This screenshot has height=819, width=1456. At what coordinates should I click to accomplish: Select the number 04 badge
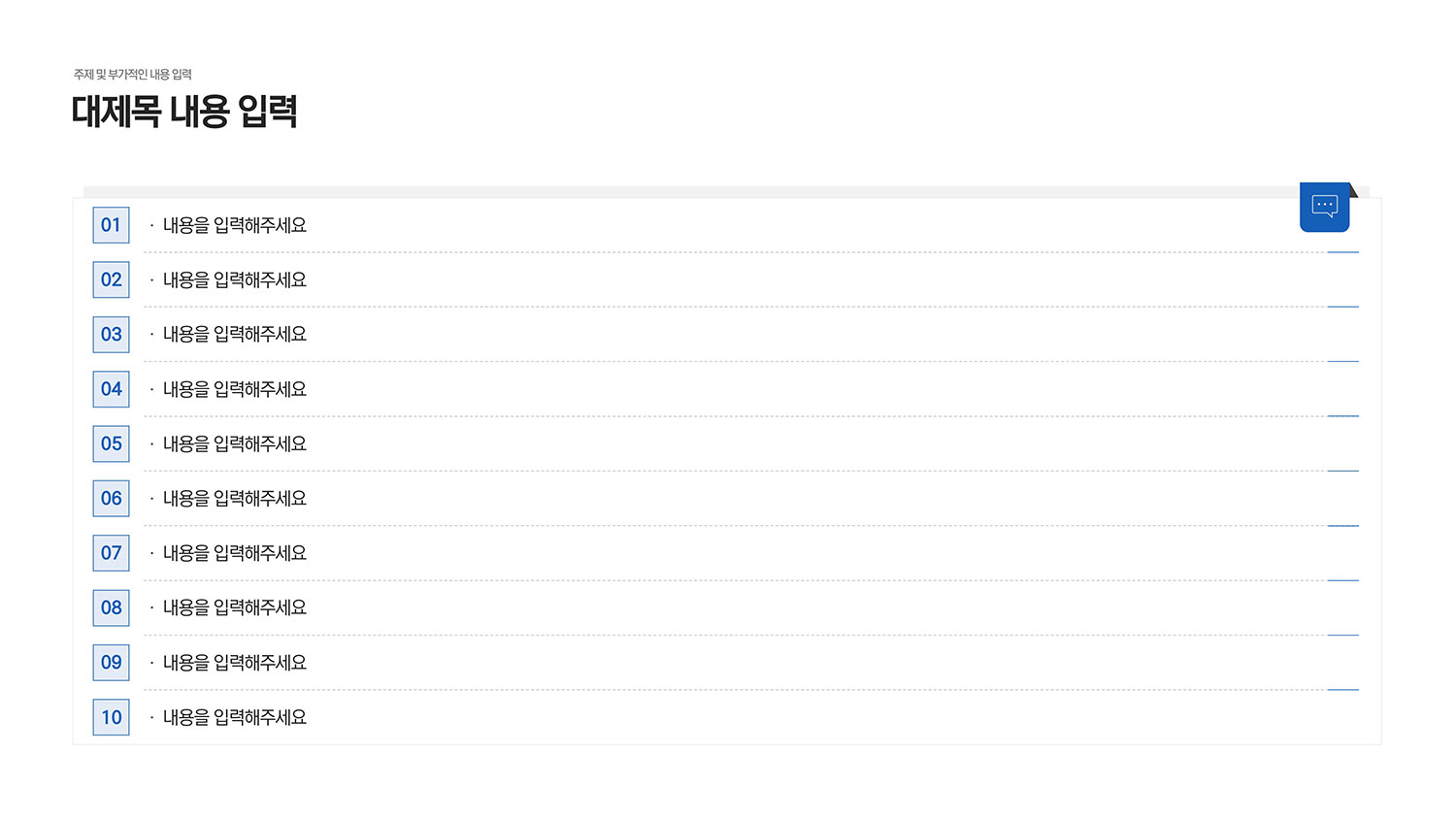tap(111, 389)
